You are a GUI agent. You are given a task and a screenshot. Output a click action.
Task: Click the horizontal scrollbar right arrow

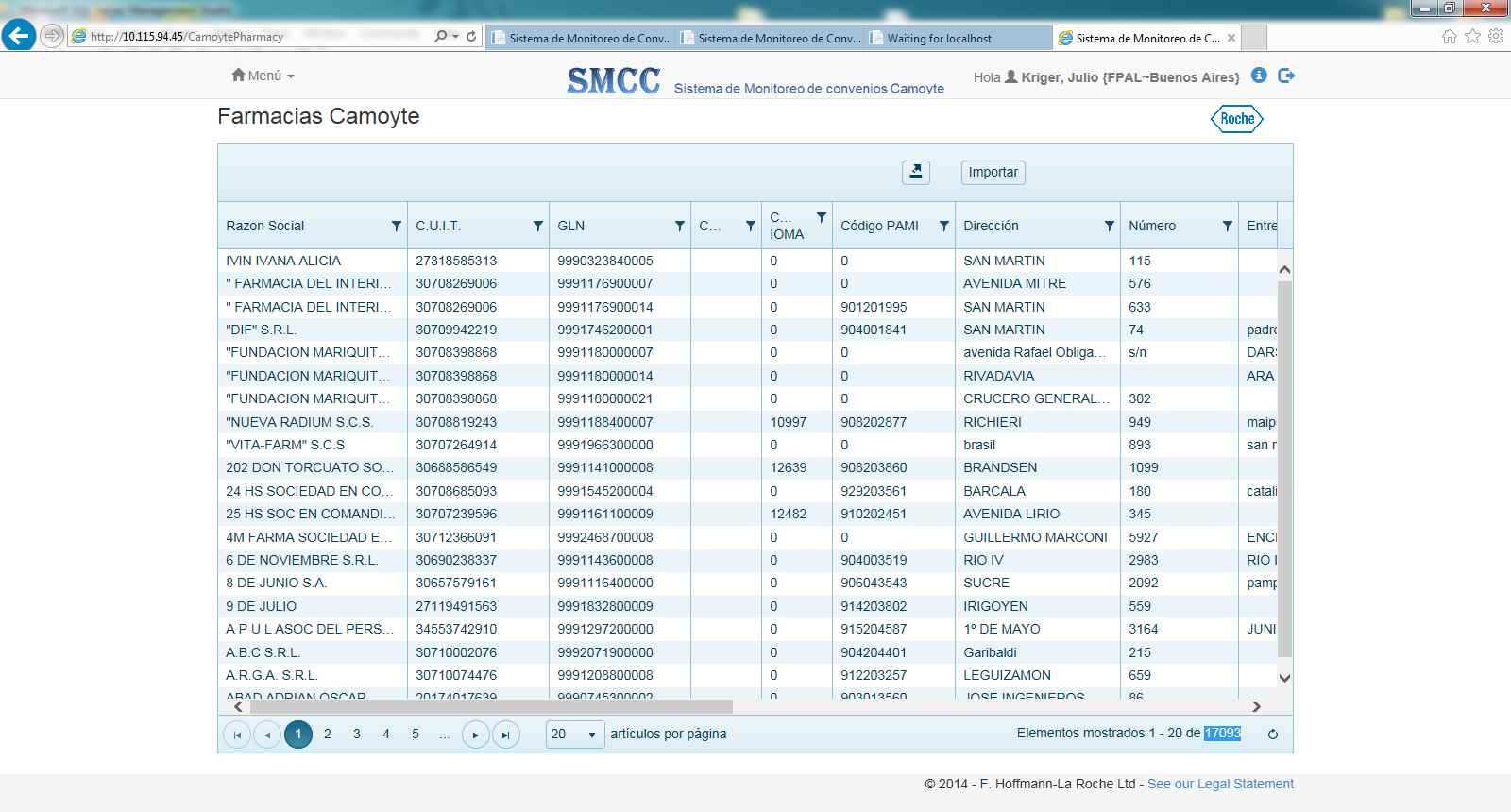pyautogui.click(x=1256, y=706)
